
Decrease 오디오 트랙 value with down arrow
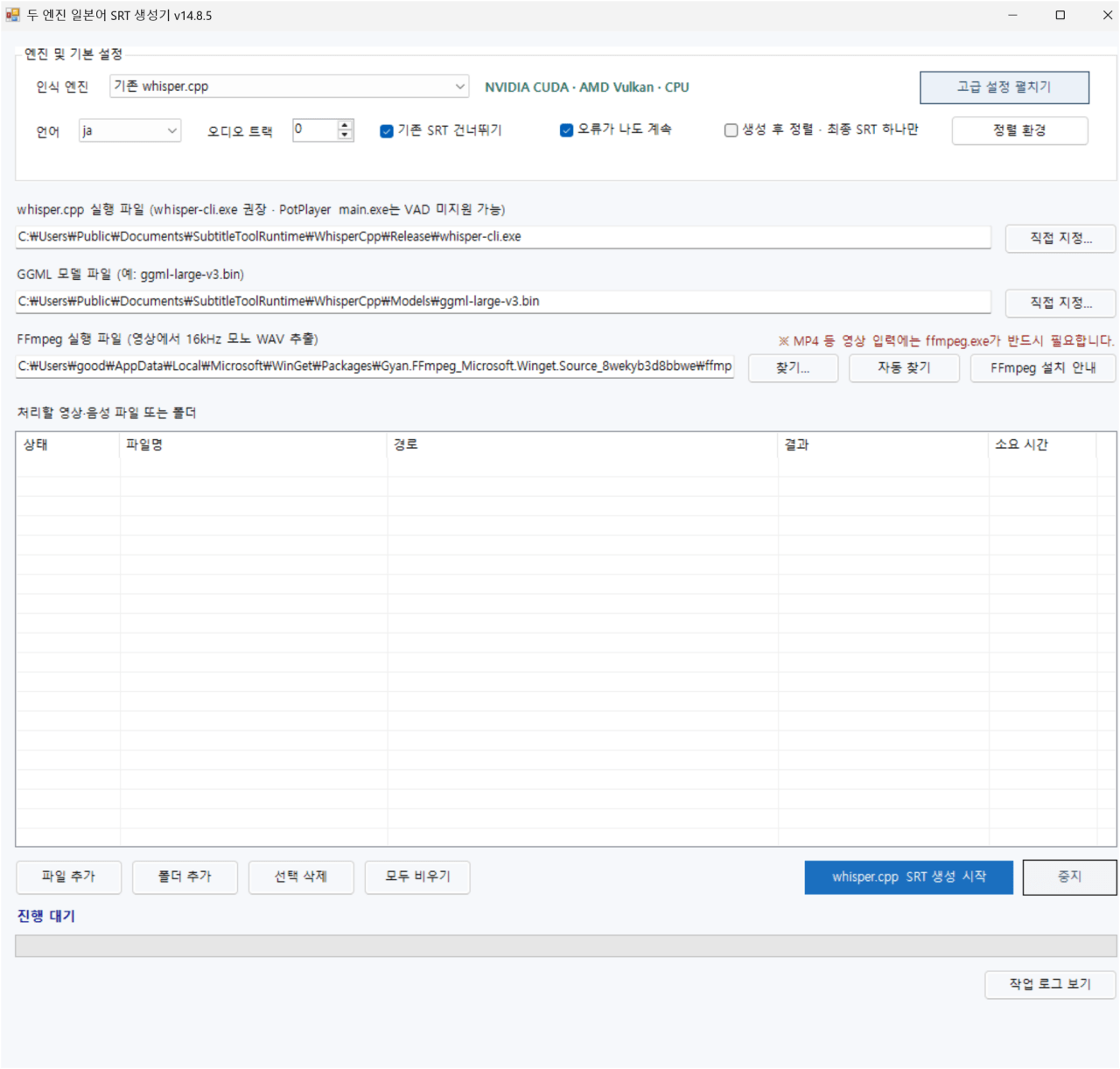(346, 136)
